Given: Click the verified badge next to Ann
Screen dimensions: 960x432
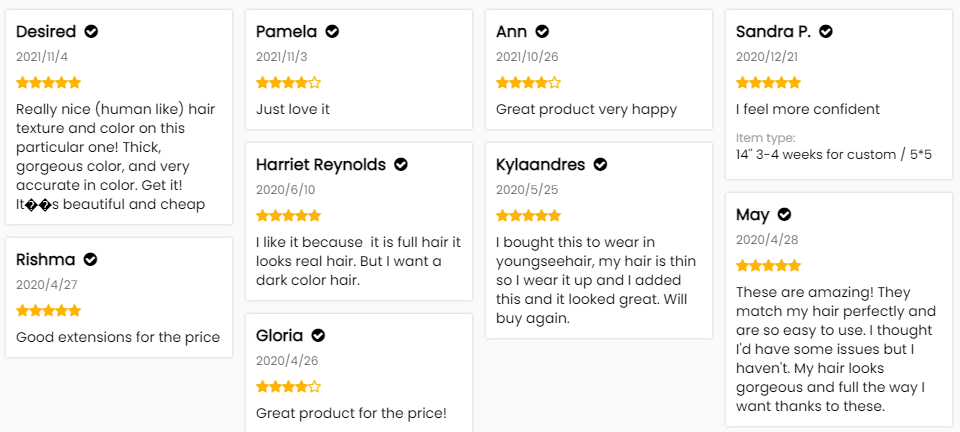Looking at the screenshot, I should (x=542, y=32).
